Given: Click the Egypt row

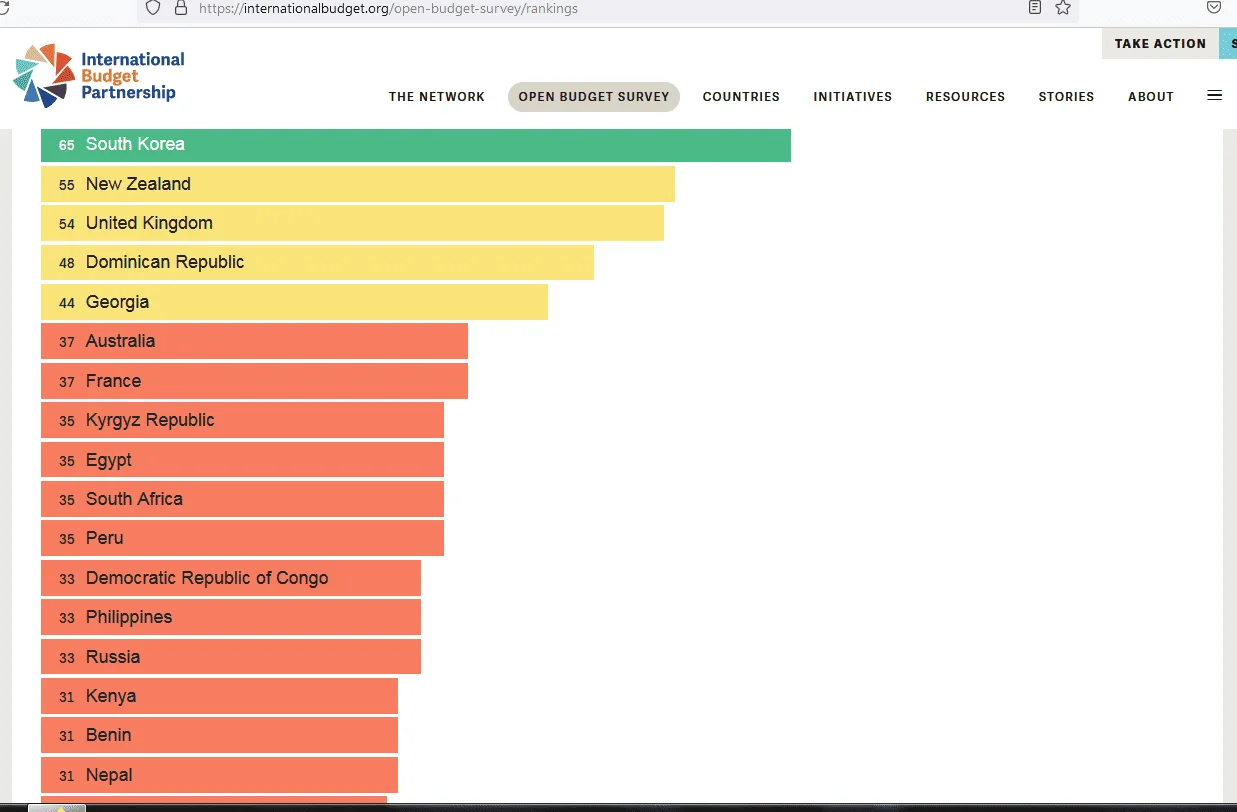Looking at the screenshot, I should [242, 460].
